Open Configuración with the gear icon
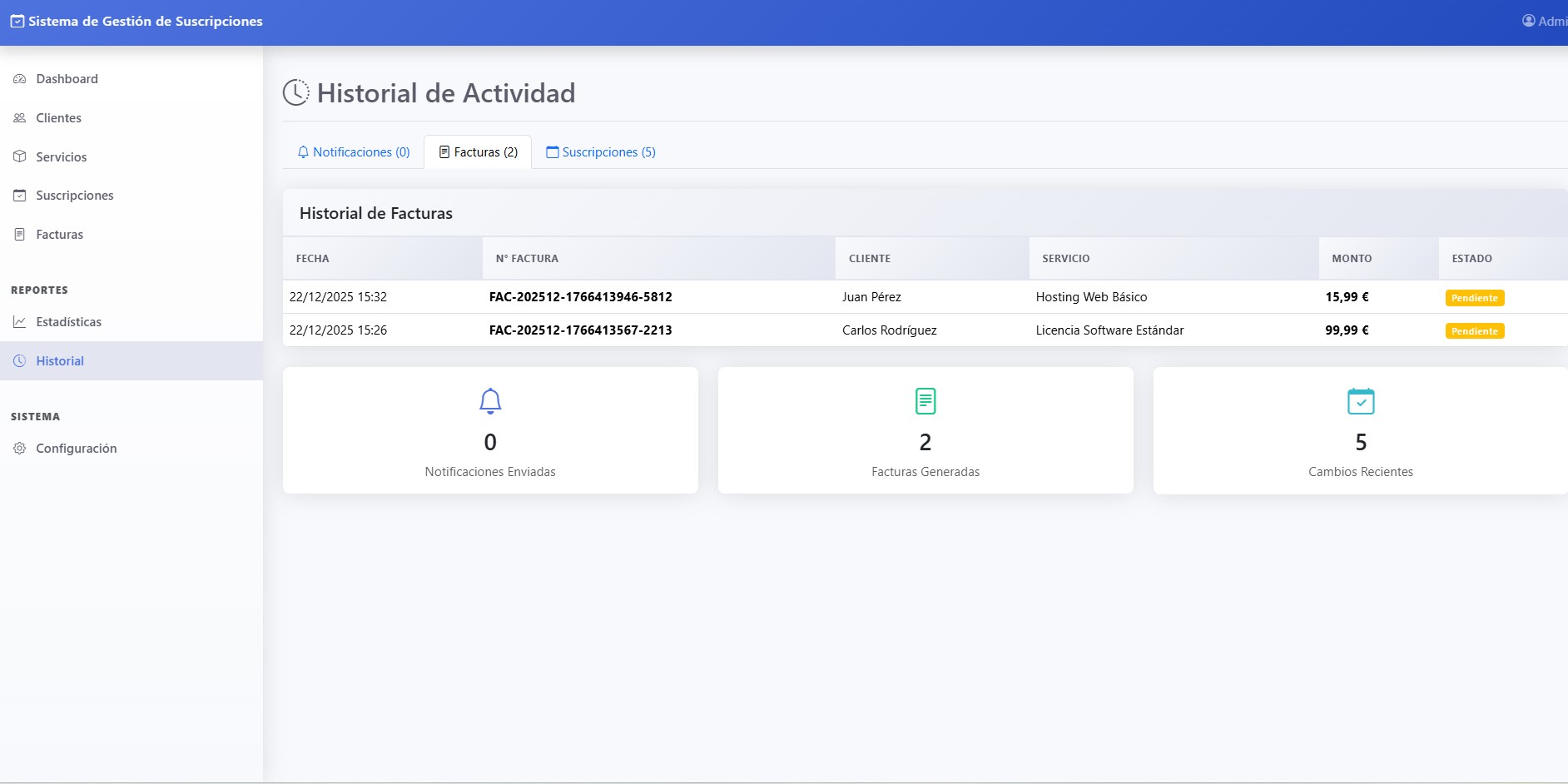This screenshot has width=1568, height=784. point(19,448)
